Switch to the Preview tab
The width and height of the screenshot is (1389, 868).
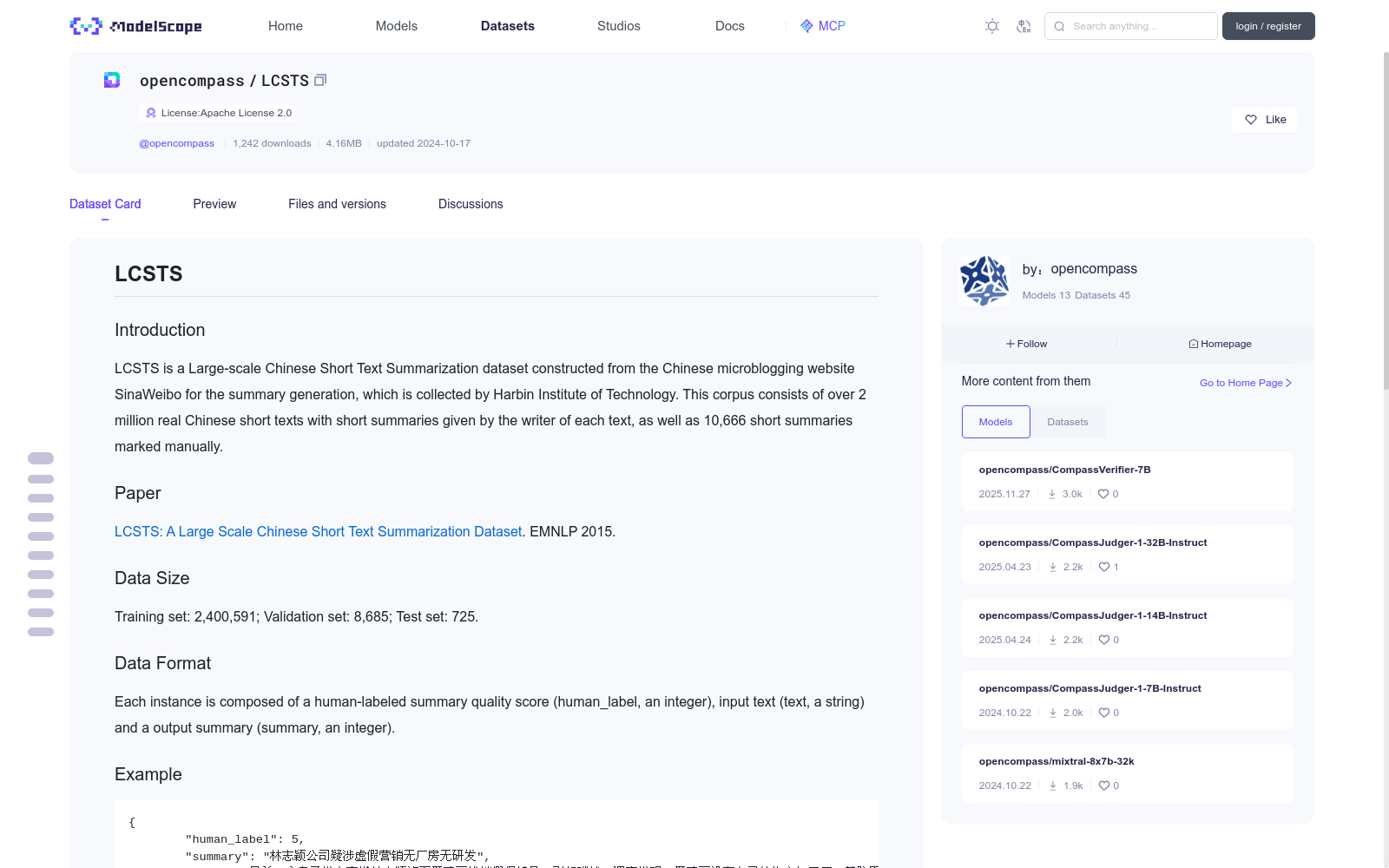[x=214, y=204]
